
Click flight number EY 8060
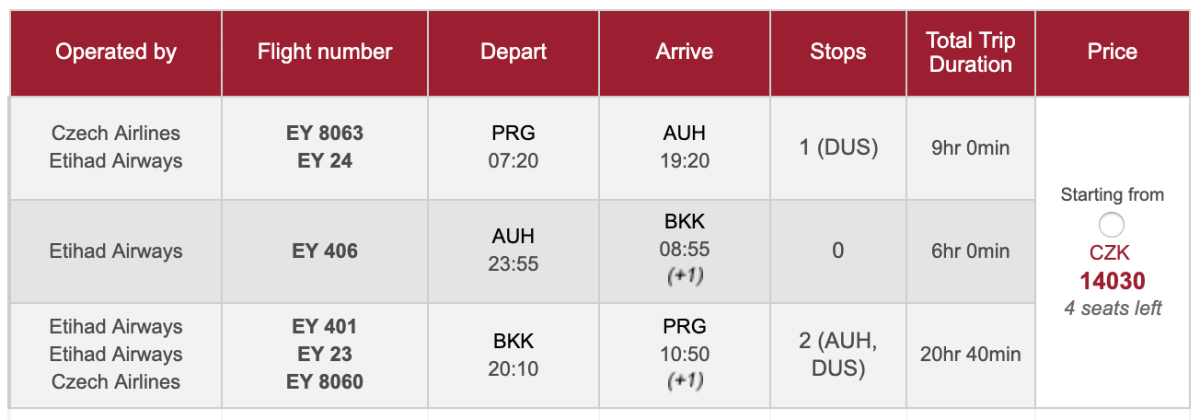325,381
